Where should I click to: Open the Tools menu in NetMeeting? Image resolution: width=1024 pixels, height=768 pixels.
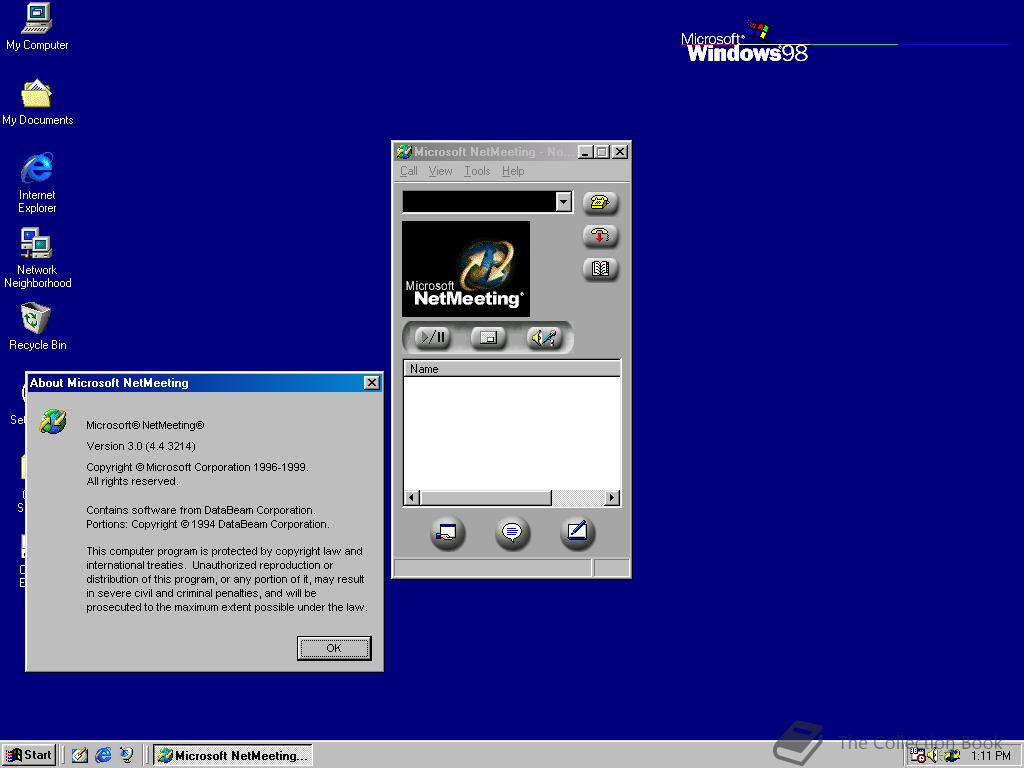click(477, 171)
